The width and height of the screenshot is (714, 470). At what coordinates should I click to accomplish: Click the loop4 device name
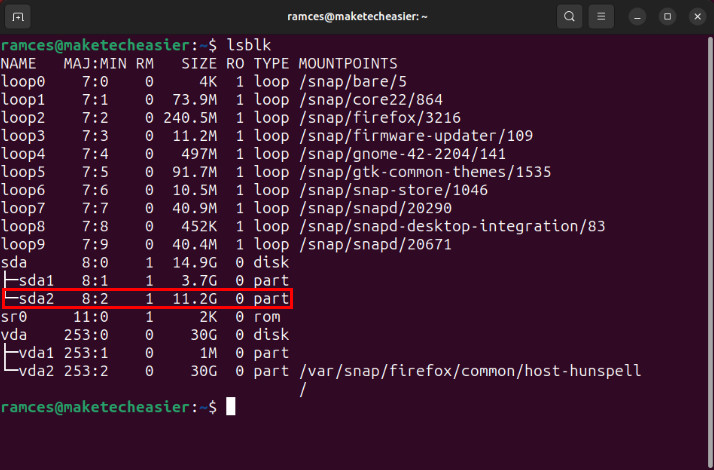pyautogui.click(x=23, y=154)
